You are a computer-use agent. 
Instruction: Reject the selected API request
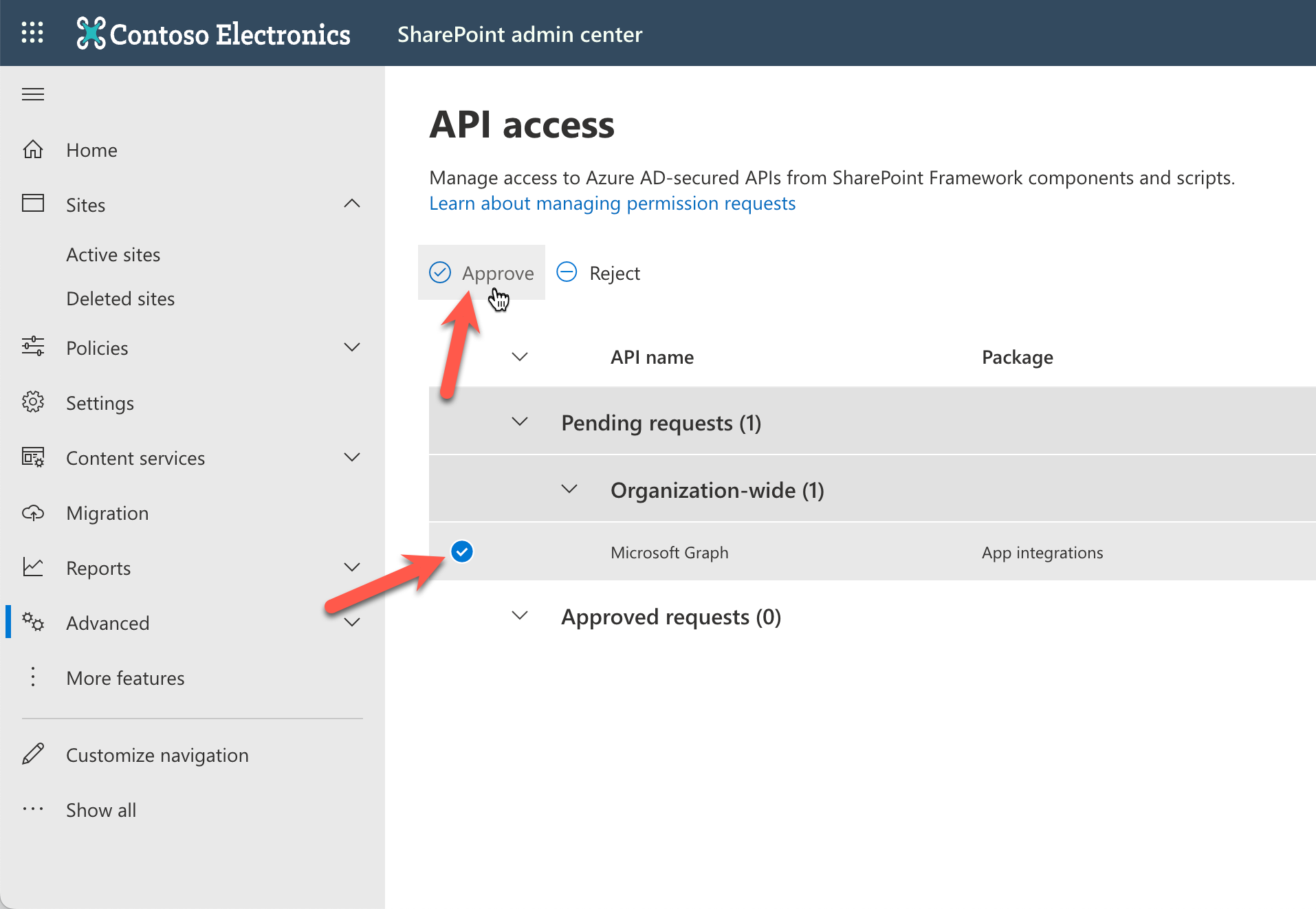pyautogui.click(x=598, y=273)
